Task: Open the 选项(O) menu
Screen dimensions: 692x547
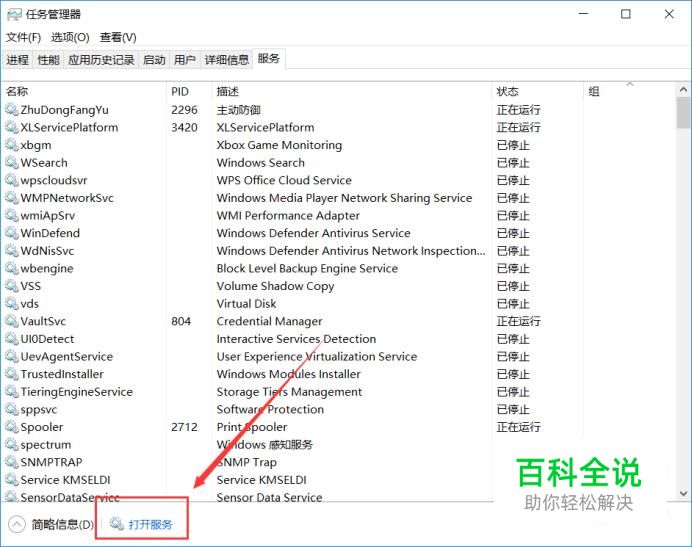Action: 70,38
